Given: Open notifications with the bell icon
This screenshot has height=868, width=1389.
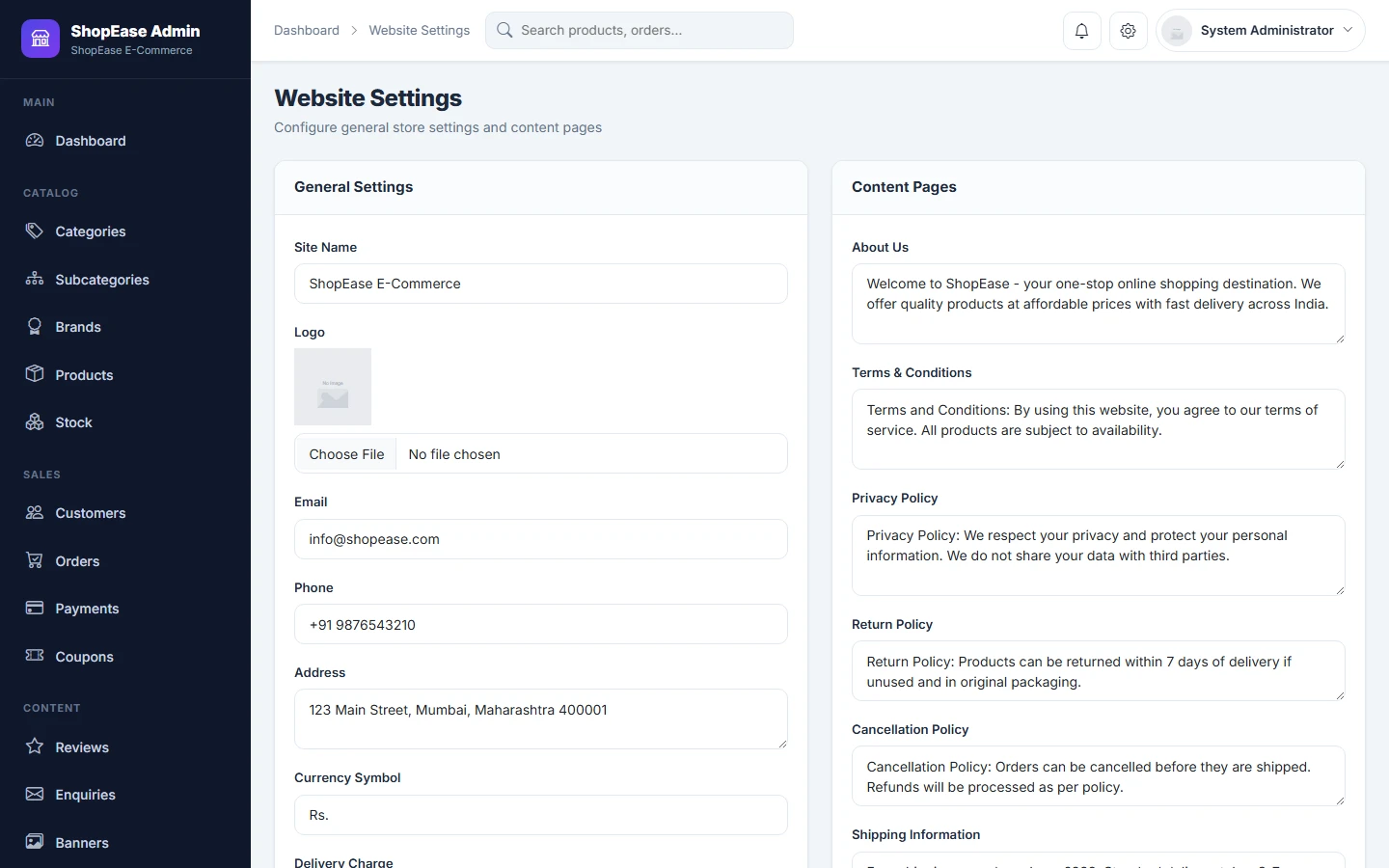Looking at the screenshot, I should point(1081,31).
